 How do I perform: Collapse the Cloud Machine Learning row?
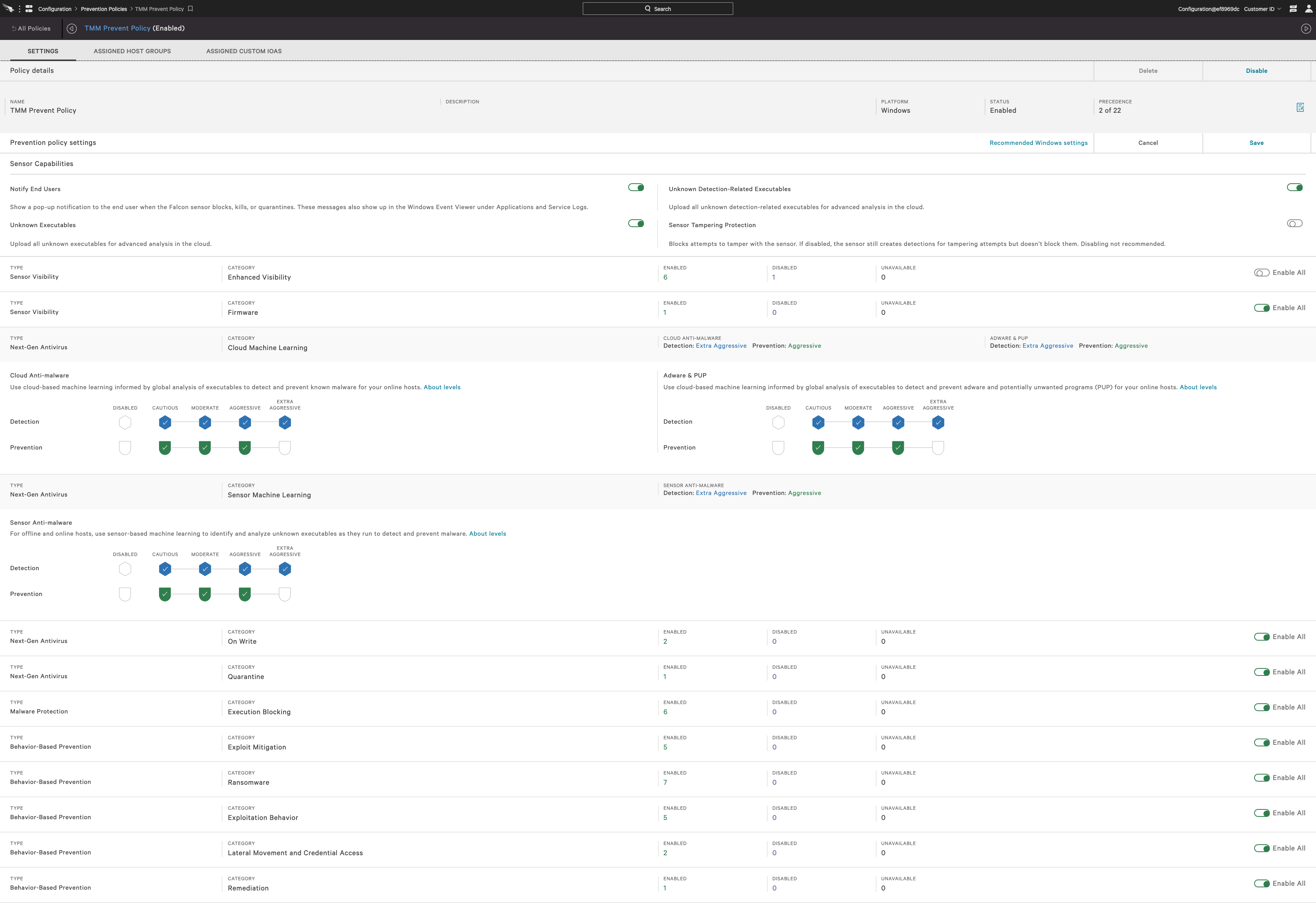pos(658,344)
